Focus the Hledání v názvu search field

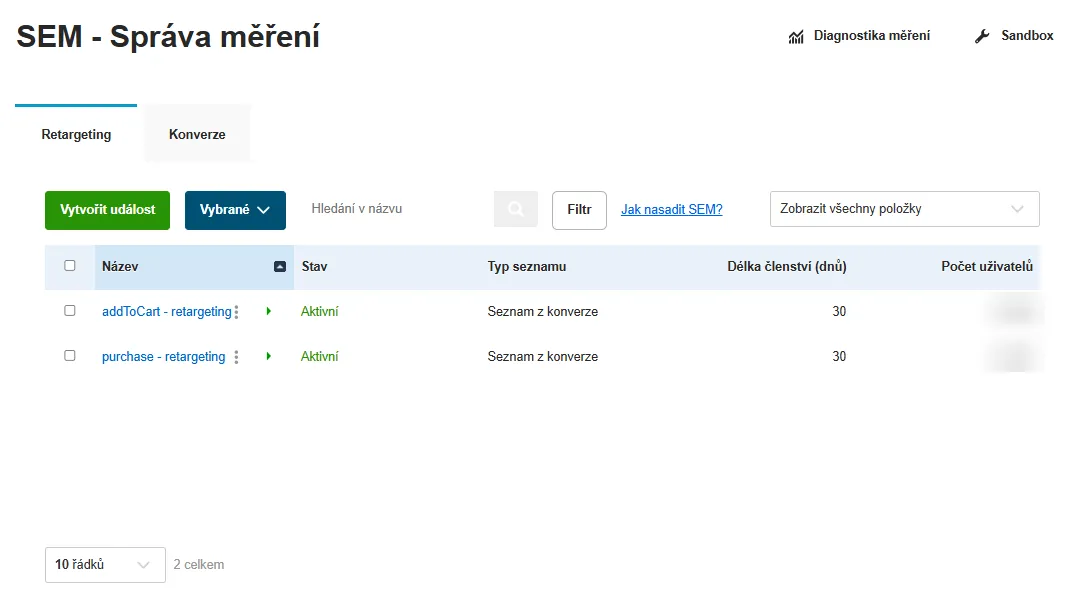pyautogui.click(x=398, y=209)
